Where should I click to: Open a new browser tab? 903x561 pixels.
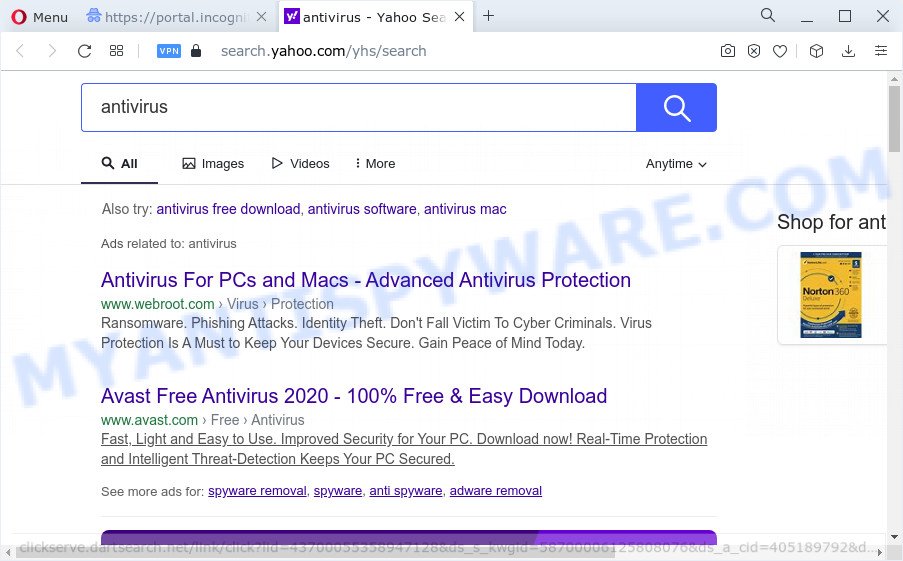point(488,16)
